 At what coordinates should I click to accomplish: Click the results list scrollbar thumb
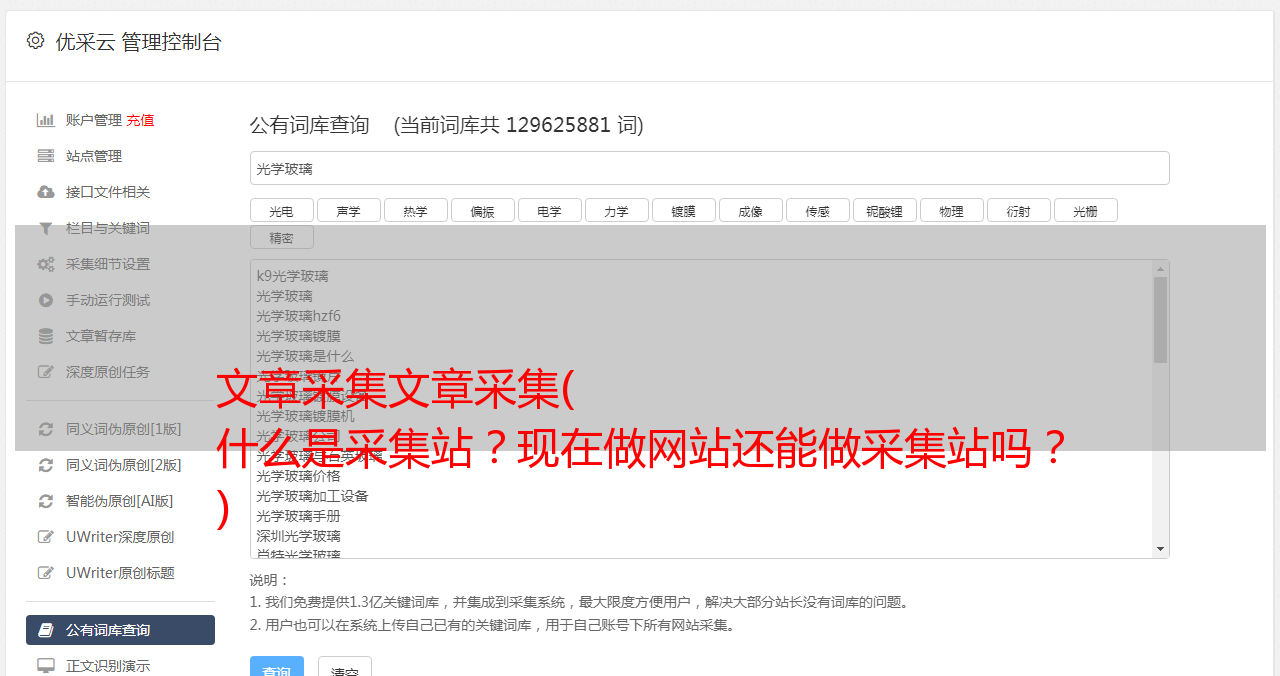point(1160,320)
